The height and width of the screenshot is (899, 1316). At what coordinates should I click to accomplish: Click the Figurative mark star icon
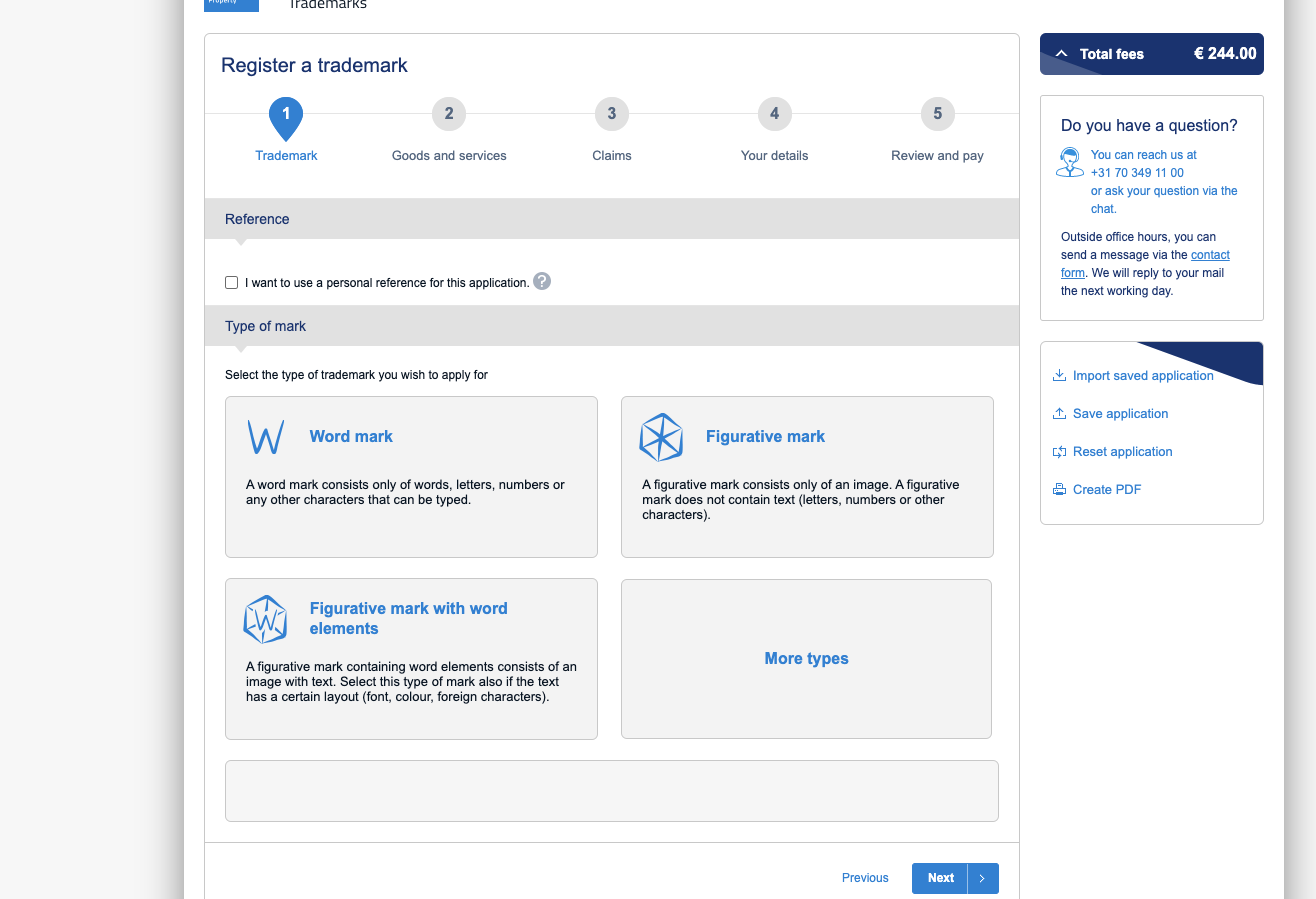(x=661, y=437)
